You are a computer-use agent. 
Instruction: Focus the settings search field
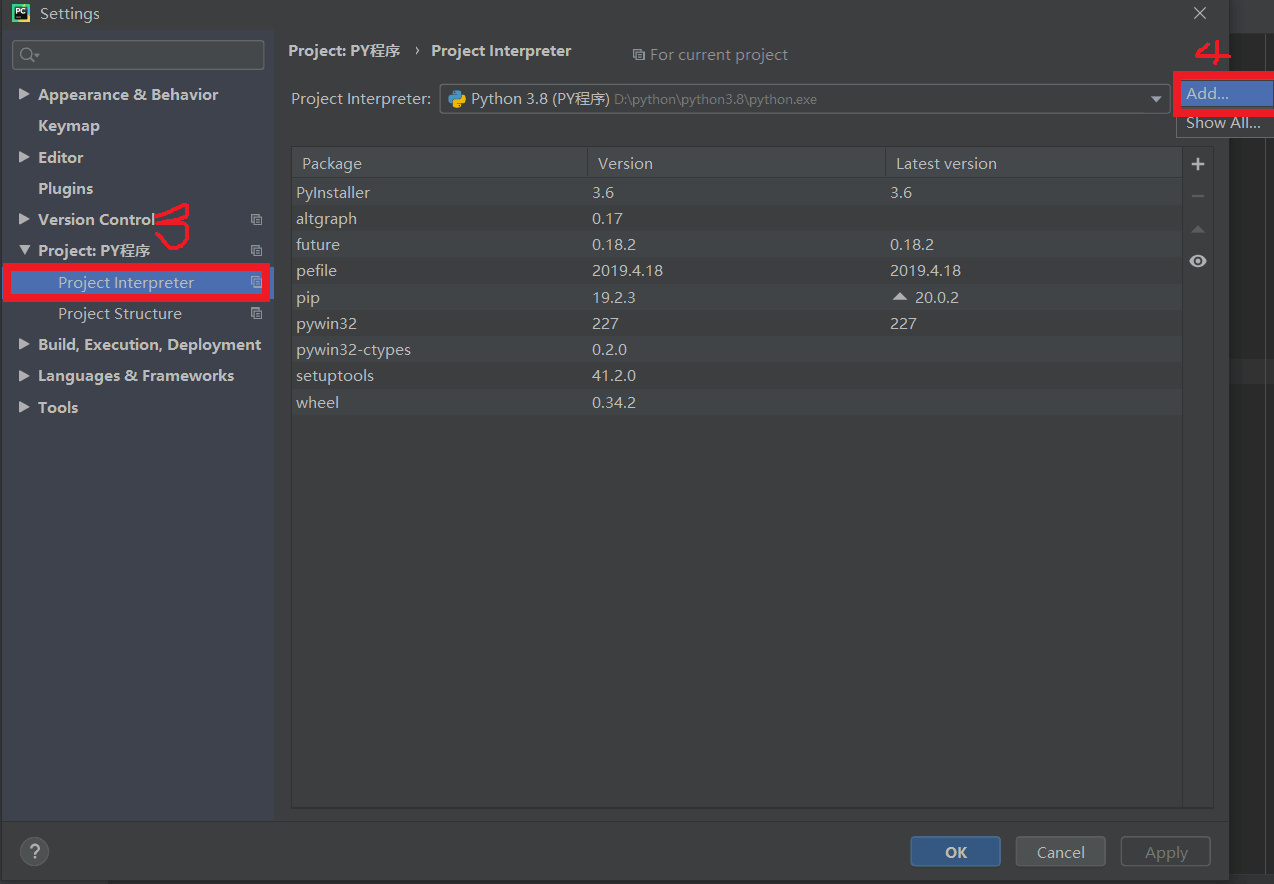tap(138, 55)
